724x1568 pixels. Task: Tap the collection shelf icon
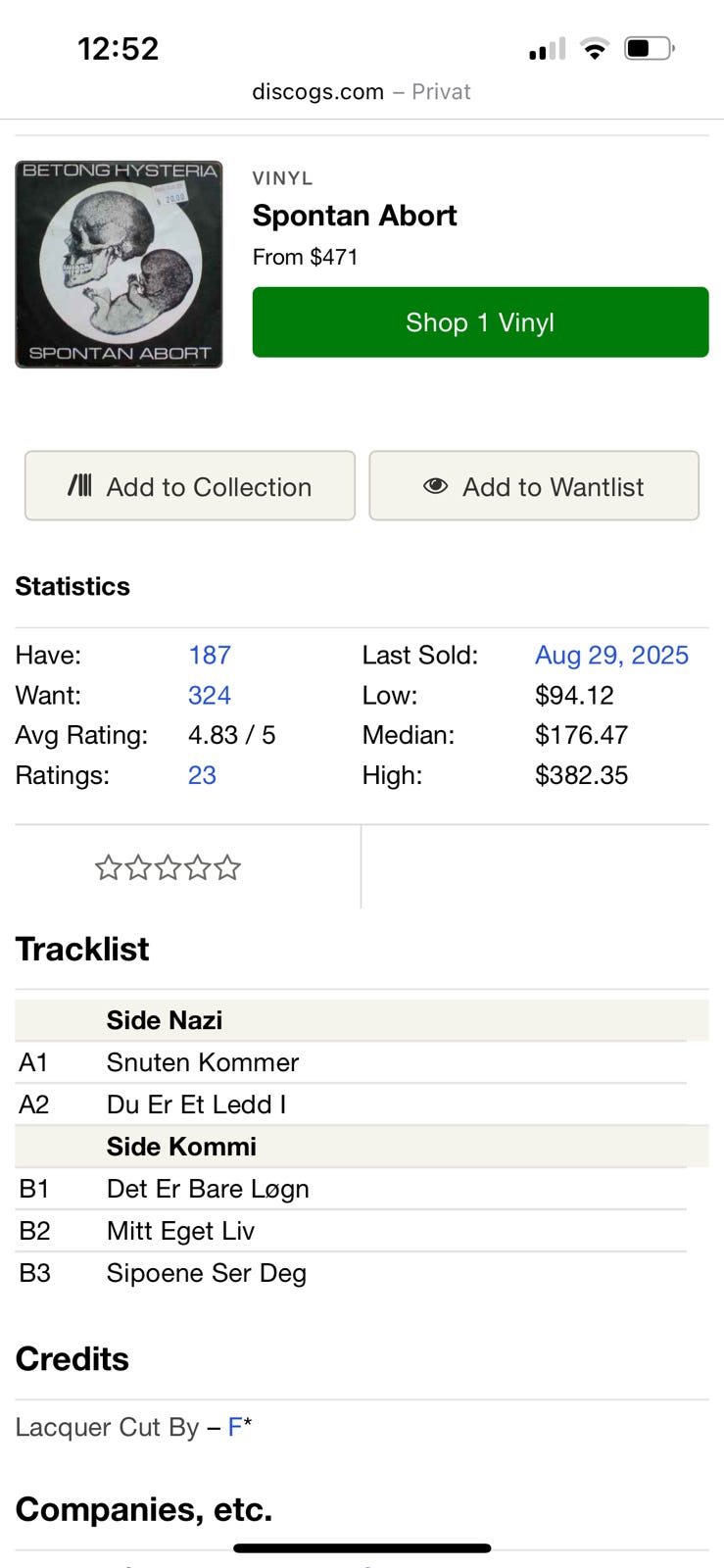[x=80, y=485]
